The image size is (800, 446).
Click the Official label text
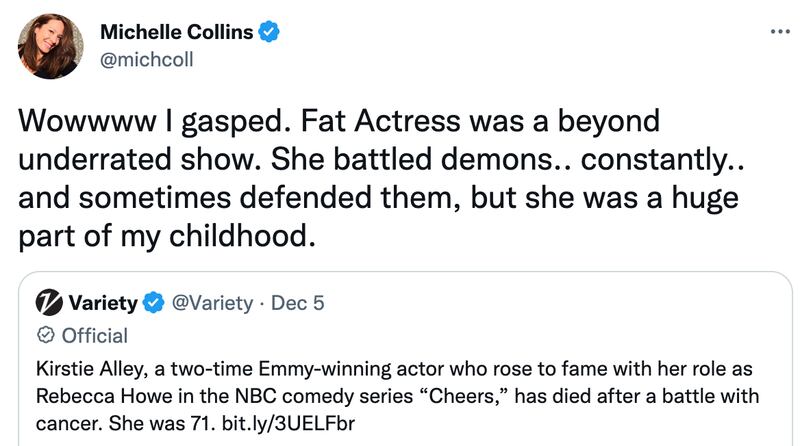(x=95, y=336)
